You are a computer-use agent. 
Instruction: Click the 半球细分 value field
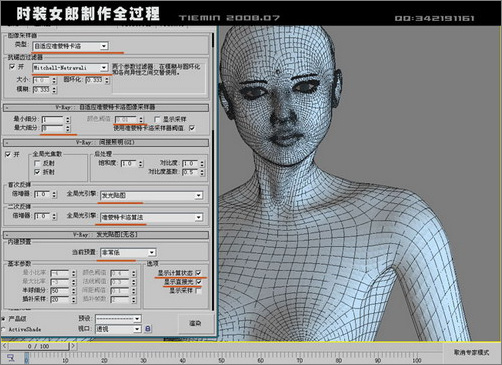tap(59, 291)
